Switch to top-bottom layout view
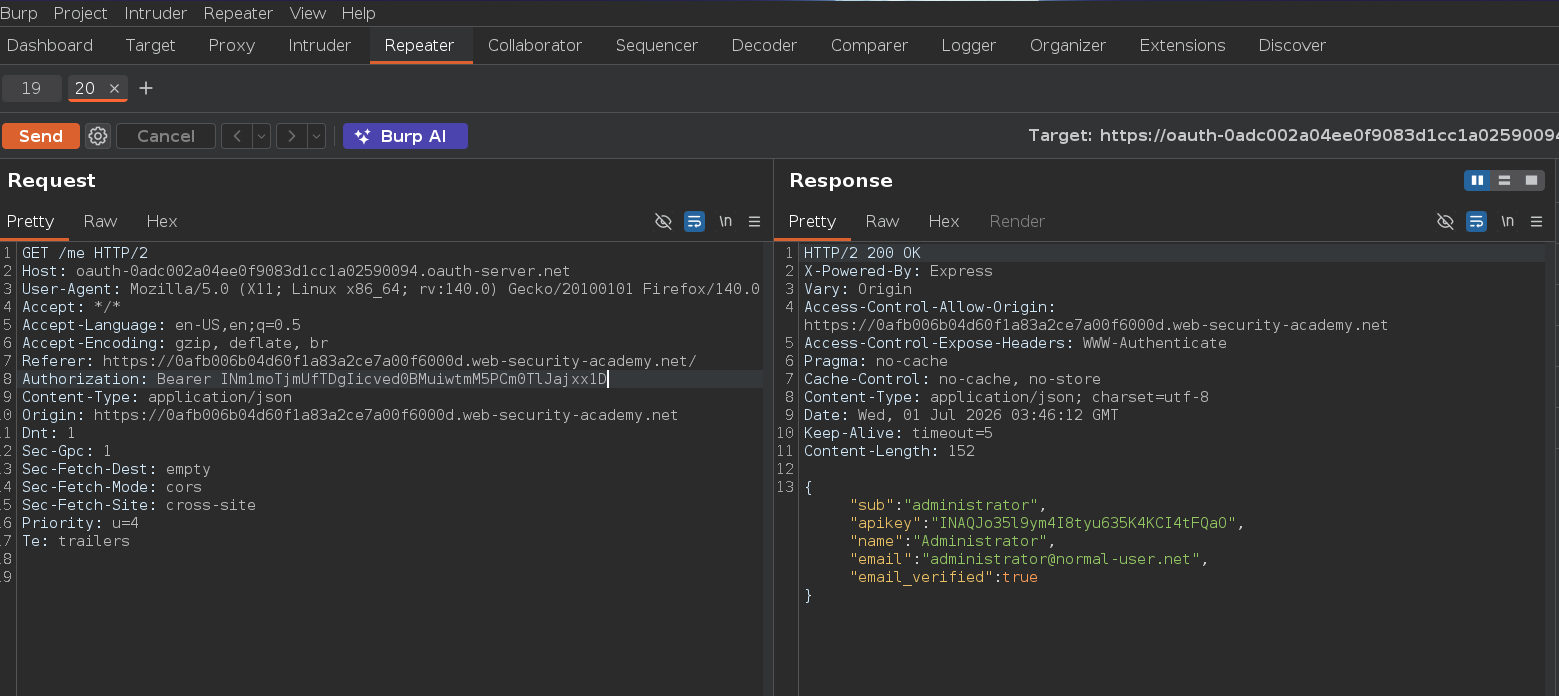 1504,180
